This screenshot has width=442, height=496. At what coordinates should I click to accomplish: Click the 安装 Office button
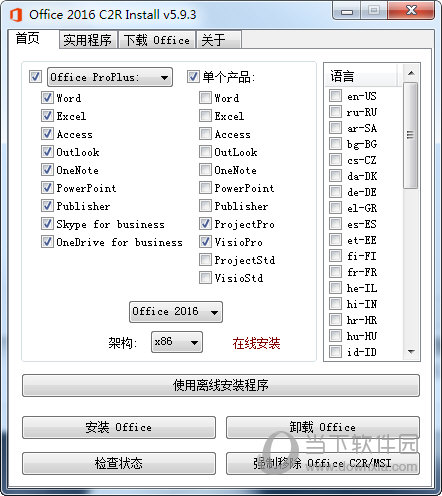tap(119, 427)
